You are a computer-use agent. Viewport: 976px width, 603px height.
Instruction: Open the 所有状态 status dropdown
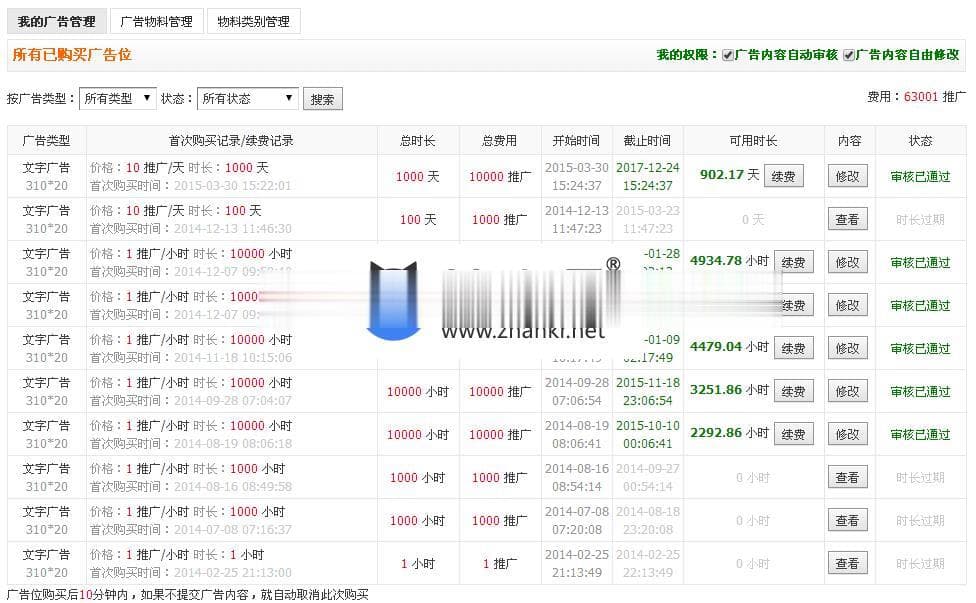click(x=248, y=98)
